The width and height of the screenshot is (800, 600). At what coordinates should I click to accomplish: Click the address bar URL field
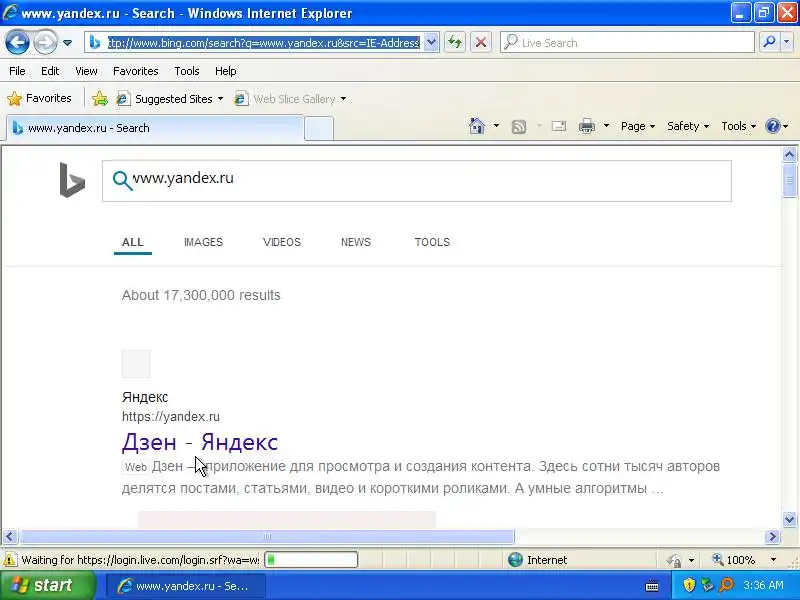[x=263, y=43]
